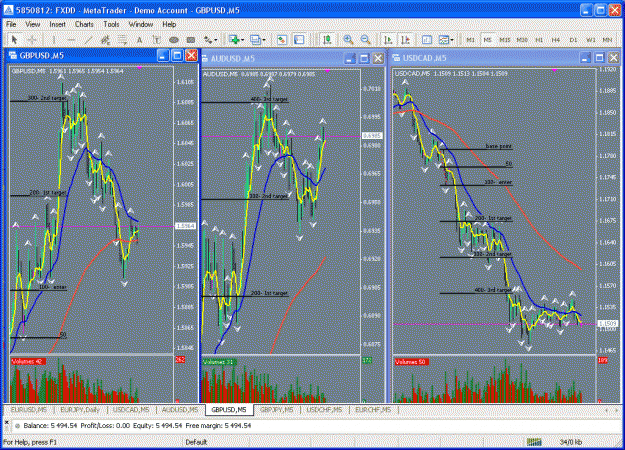Show the Navigator panel icon
The image size is (625, 450).
tap(299, 39)
